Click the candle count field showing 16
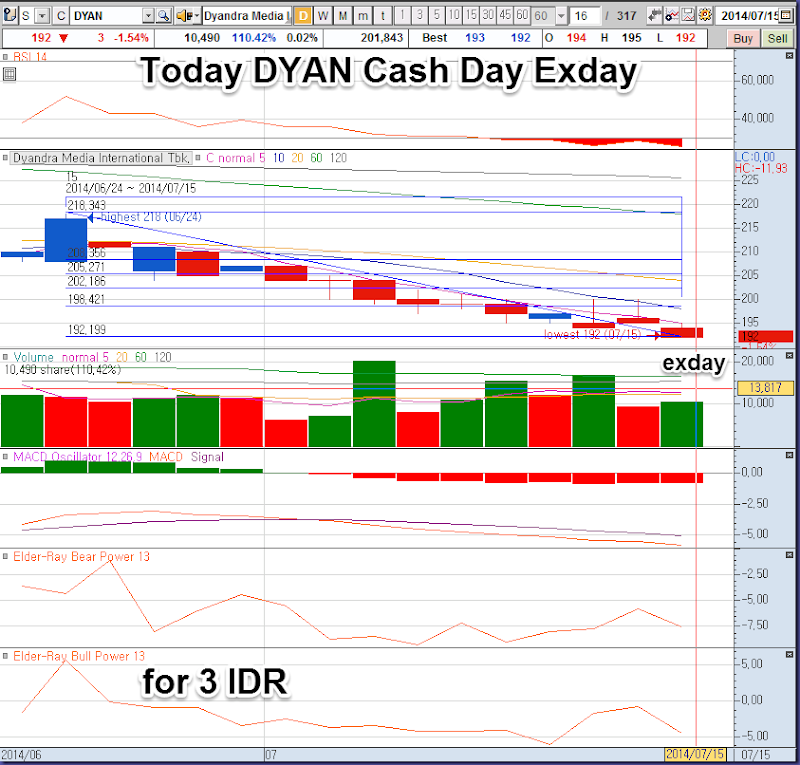This screenshot has width=800, height=765. click(586, 16)
